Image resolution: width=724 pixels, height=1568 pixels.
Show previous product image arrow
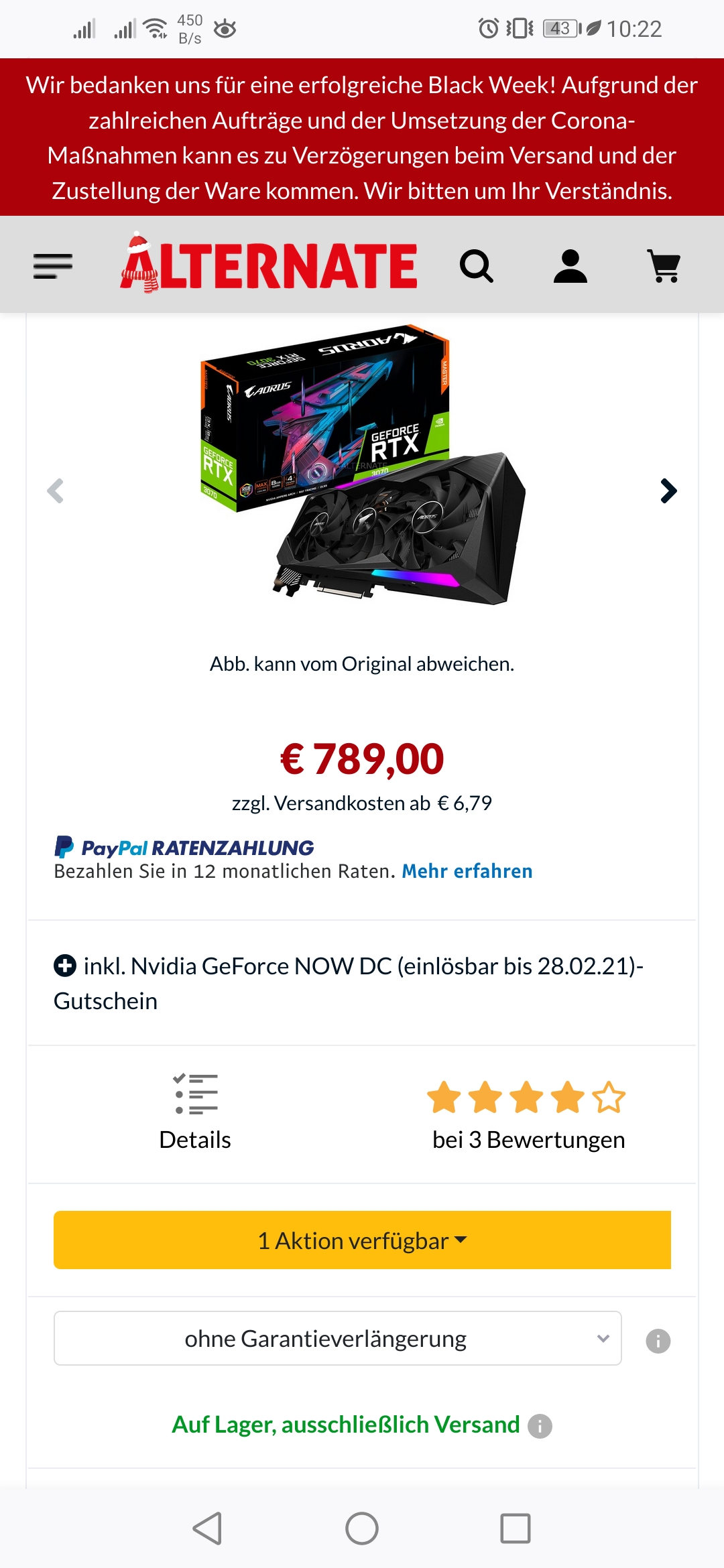[x=56, y=491]
